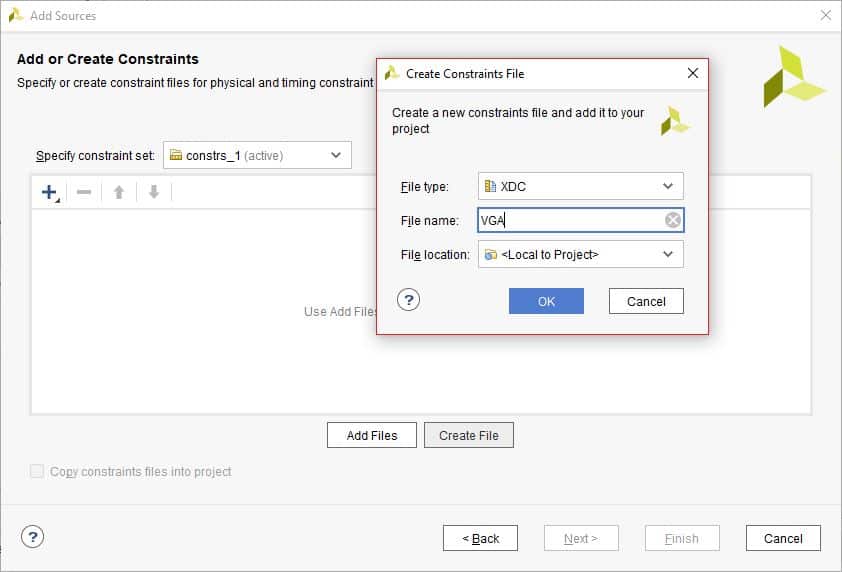Close the Add Sources window

coord(825,15)
